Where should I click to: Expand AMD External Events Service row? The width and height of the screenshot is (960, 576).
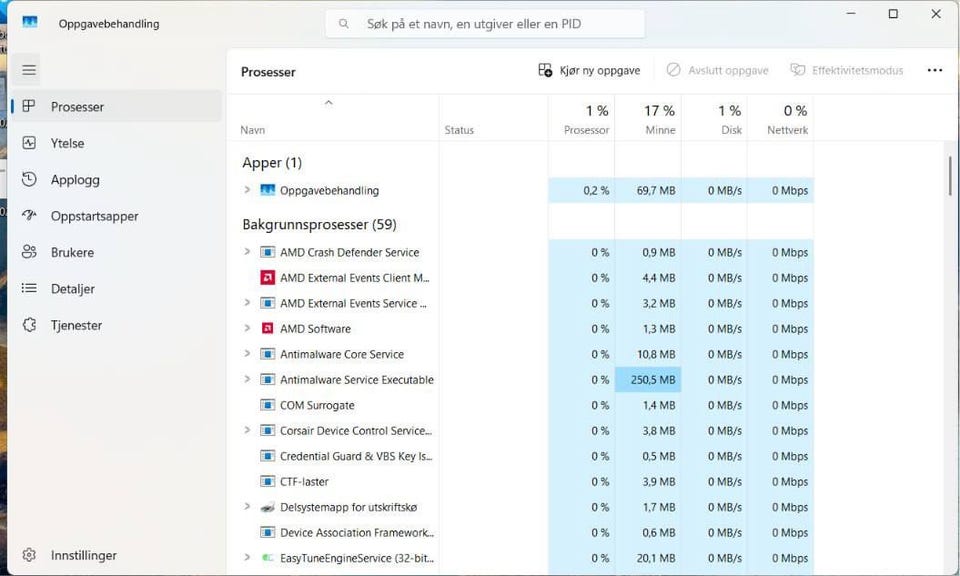(x=247, y=302)
